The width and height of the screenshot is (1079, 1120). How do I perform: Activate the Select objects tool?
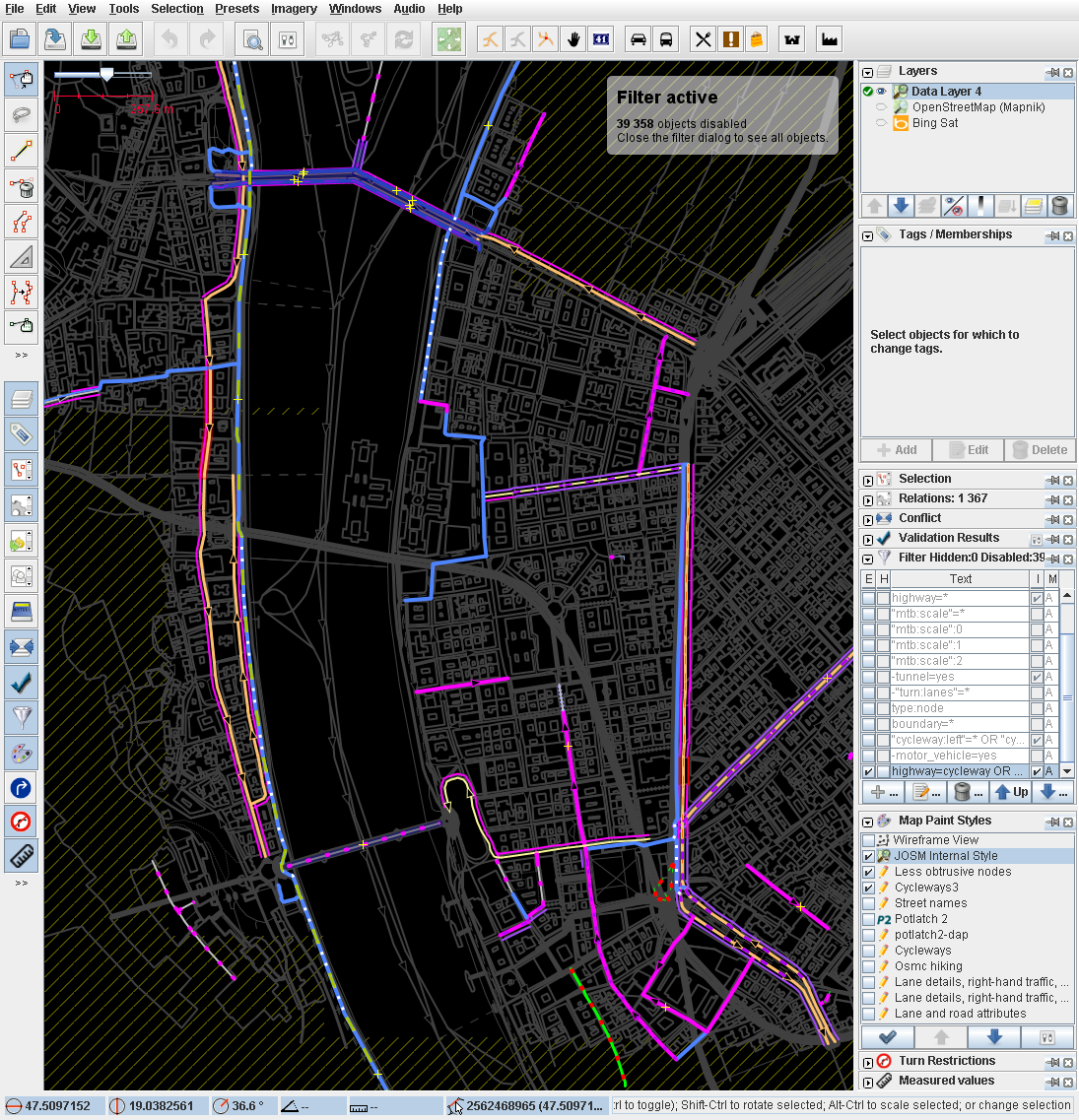click(22, 79)
